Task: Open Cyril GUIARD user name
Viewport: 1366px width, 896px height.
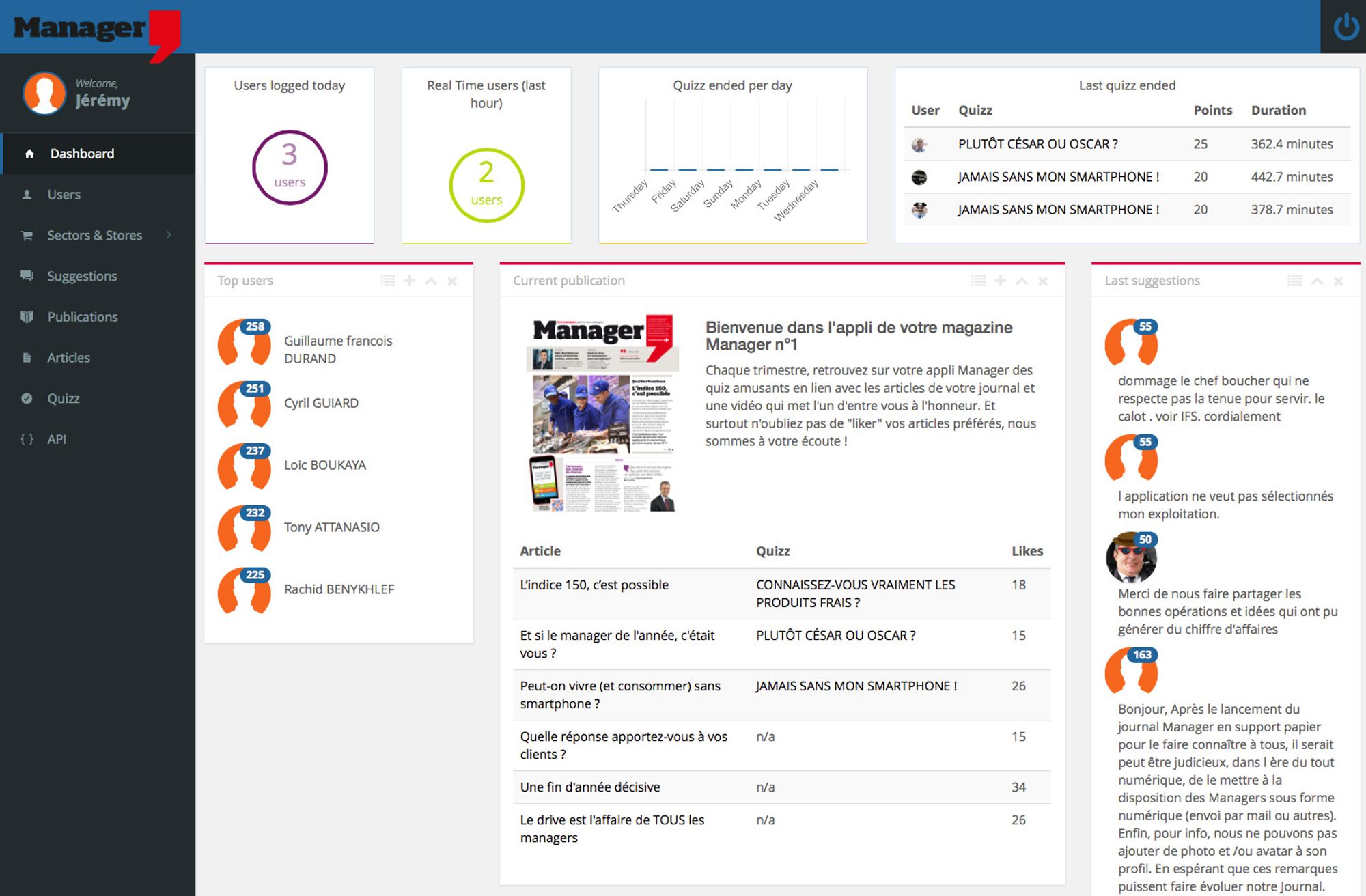Action: (x=321, y=403)
